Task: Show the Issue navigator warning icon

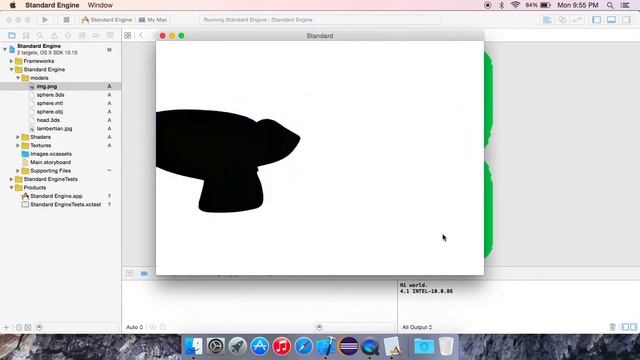Action: click(54, 36)
